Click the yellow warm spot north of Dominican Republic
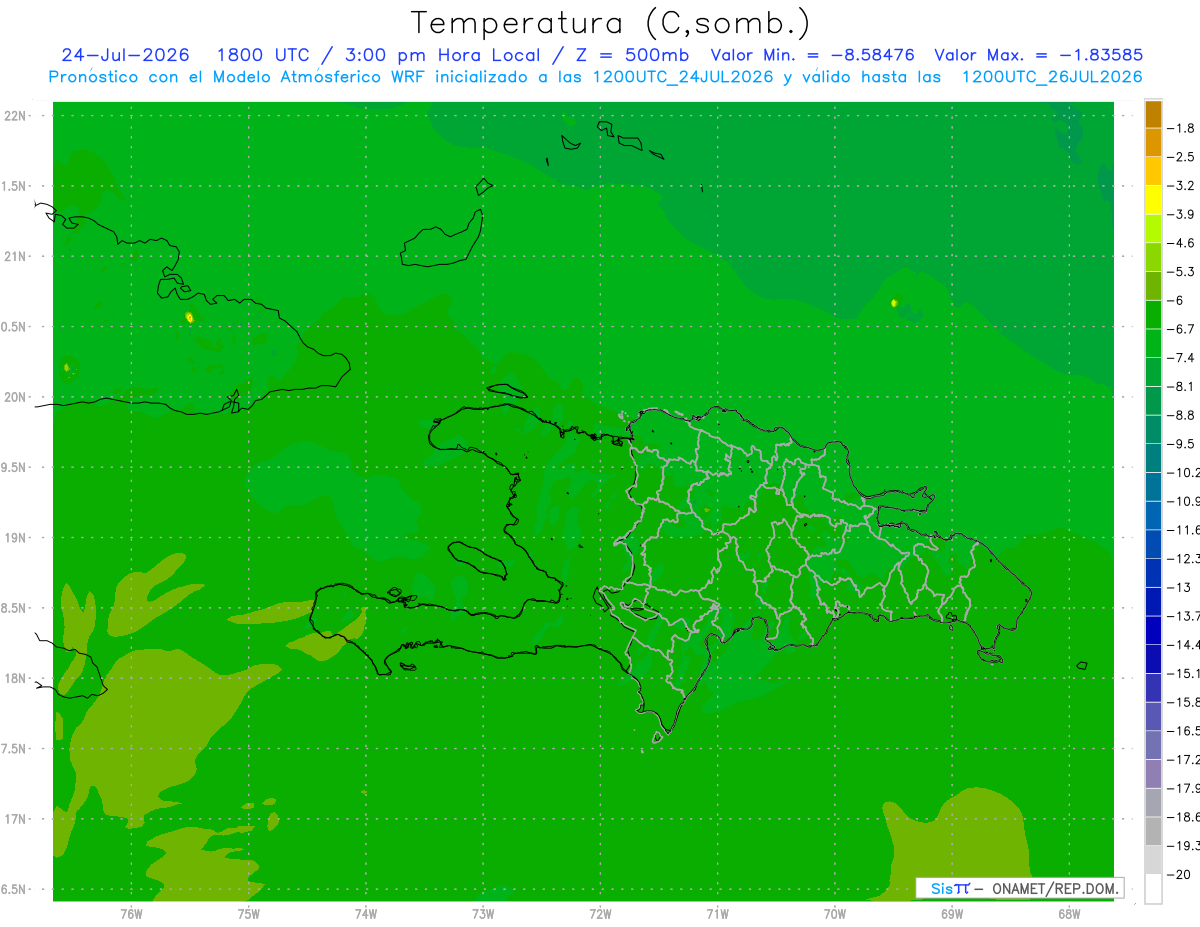 [x=894, y=302]
